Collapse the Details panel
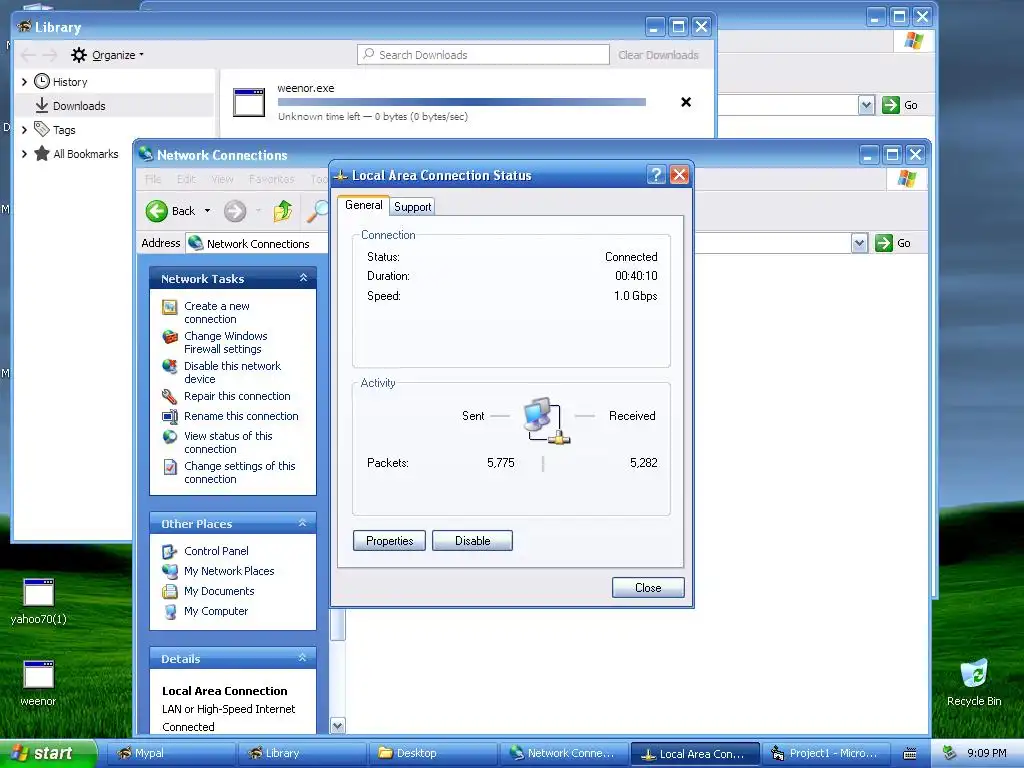Viewport: 1024px width, 768px height. pos(302,658)
